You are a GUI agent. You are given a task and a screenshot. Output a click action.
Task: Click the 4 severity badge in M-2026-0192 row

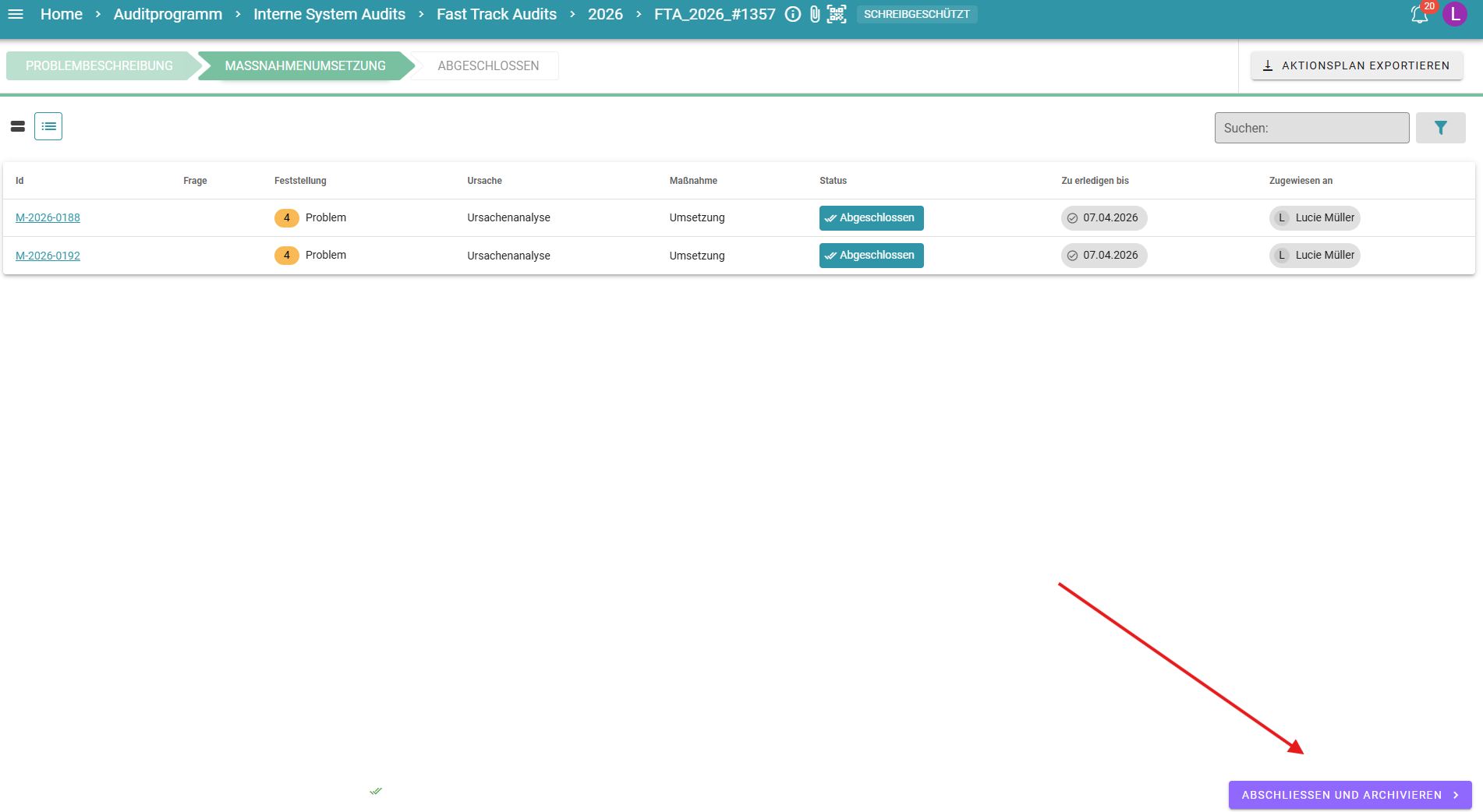287,256
